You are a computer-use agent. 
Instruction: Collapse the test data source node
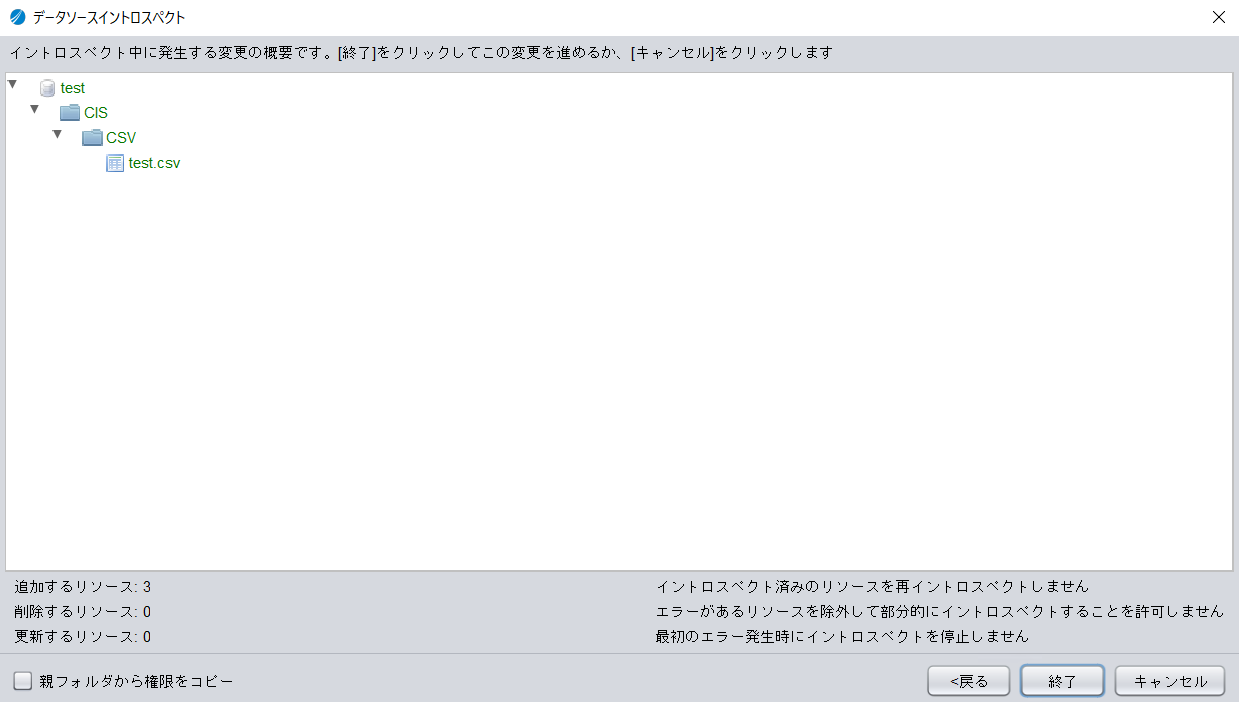(x=12, y=84)
